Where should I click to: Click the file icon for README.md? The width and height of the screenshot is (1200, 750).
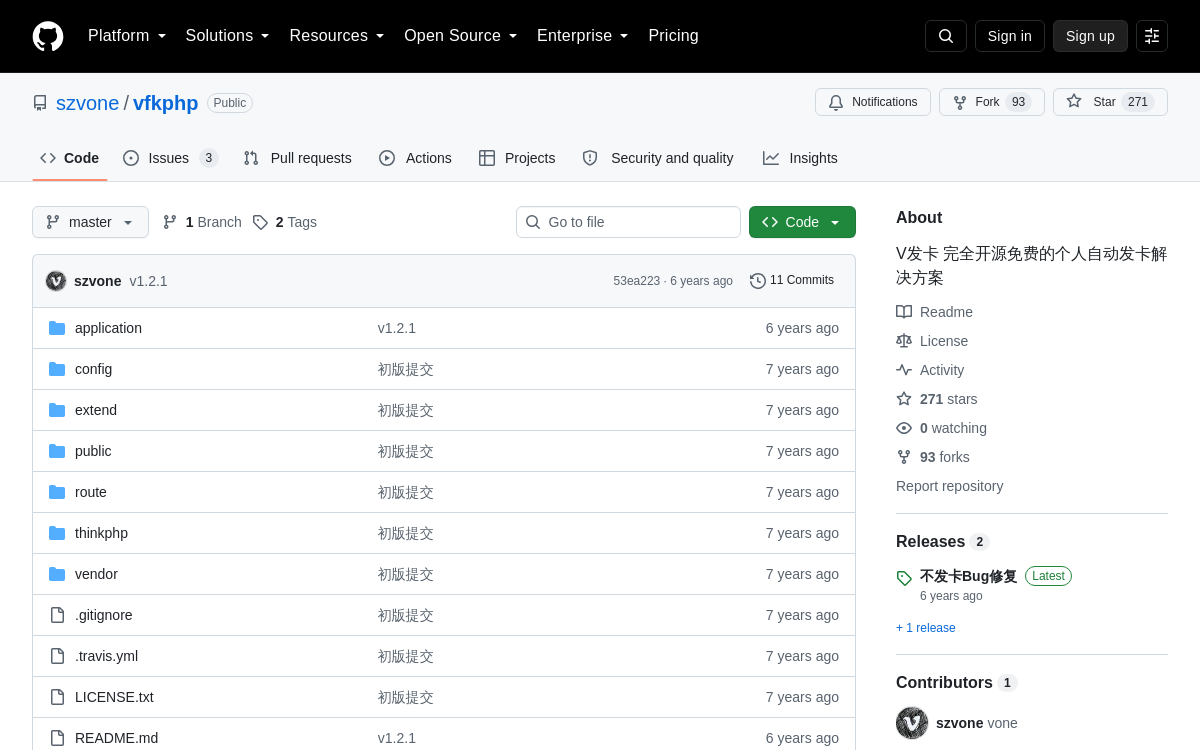[57, 738]
